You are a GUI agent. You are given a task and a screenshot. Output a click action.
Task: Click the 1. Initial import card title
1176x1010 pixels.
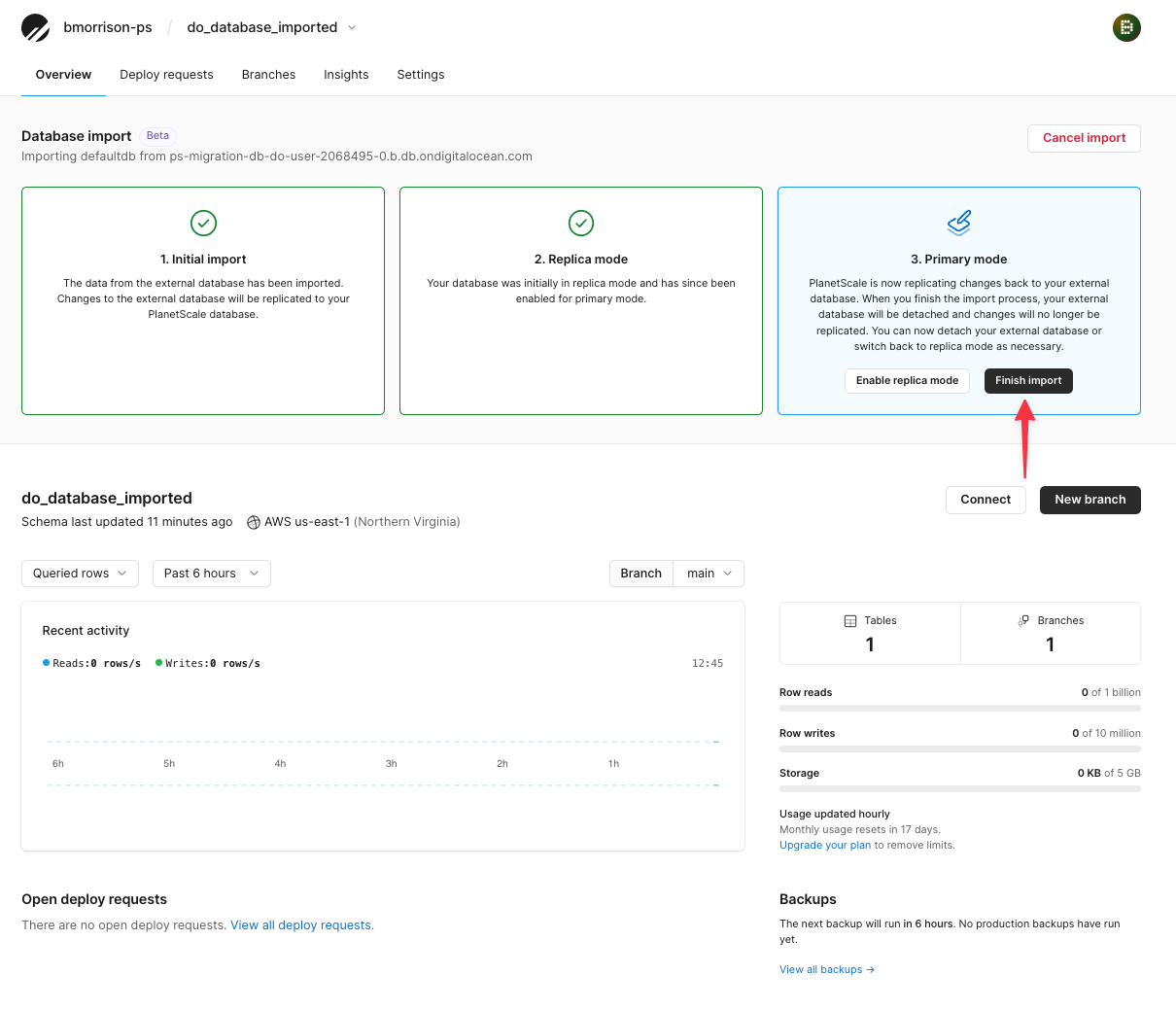point(203,260)
